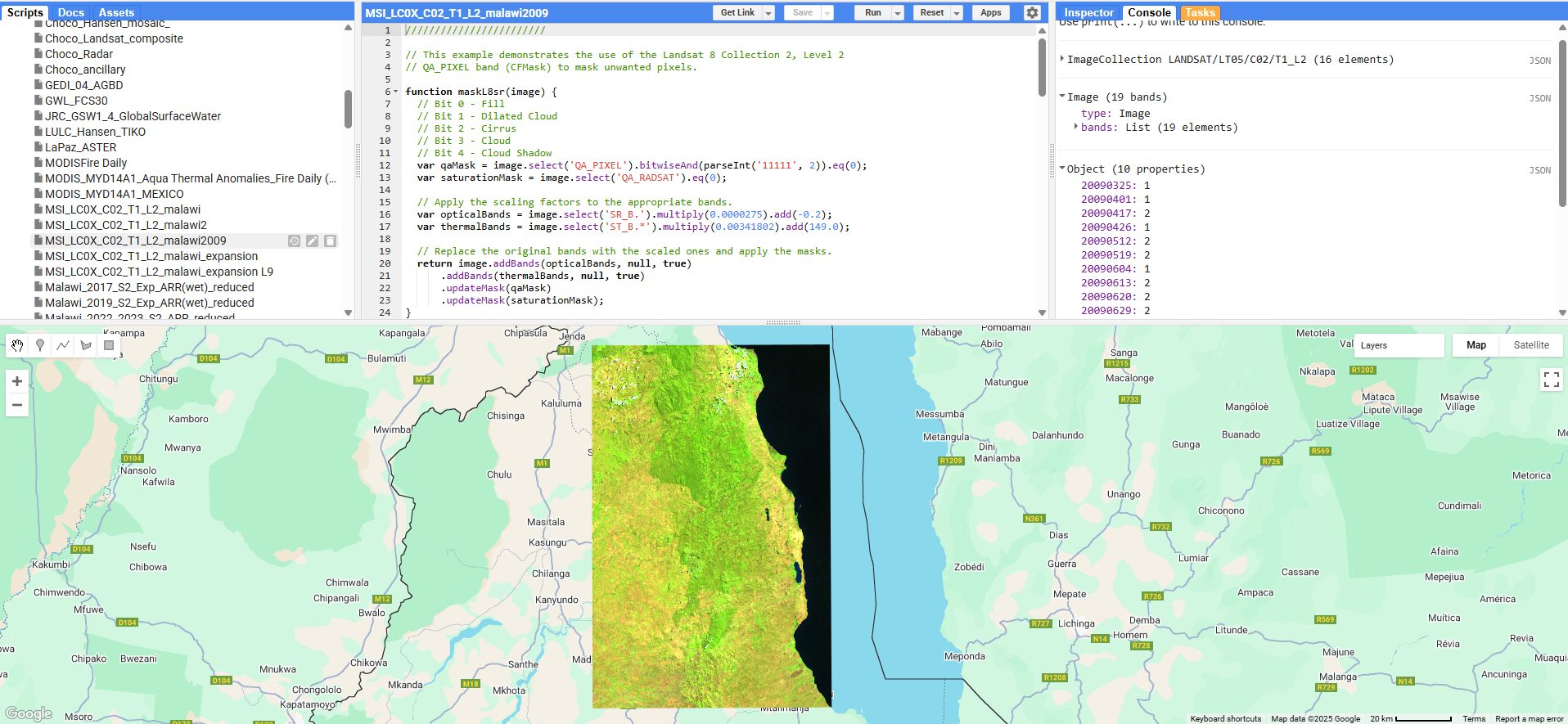The width and height of the screenshot is (1568, 724).
Task: Zoom out on the map
Action: coord(17,405)
